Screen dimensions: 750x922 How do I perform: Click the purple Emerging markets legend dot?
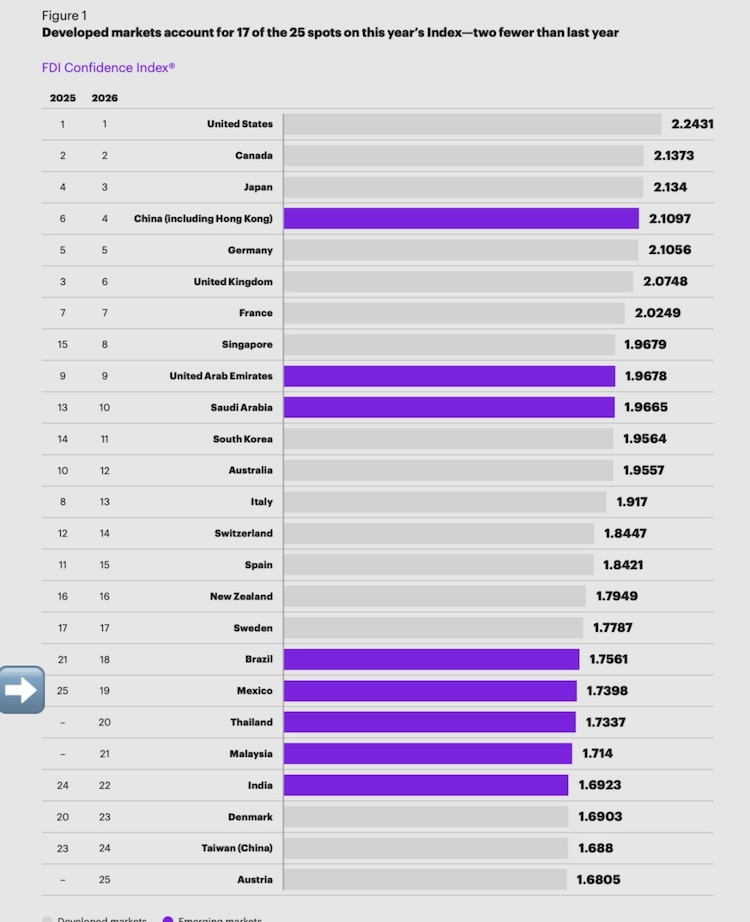(x=167, y=919)
